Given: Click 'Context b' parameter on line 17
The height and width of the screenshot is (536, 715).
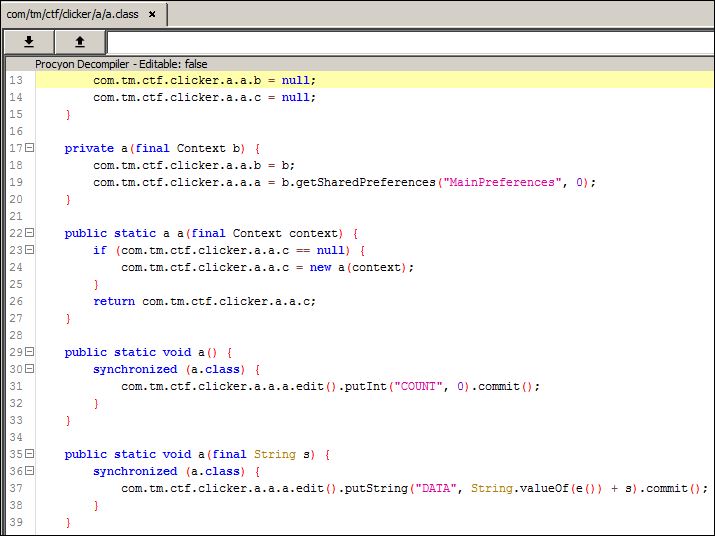Looking at the screenshot, I should pos(208,148).
